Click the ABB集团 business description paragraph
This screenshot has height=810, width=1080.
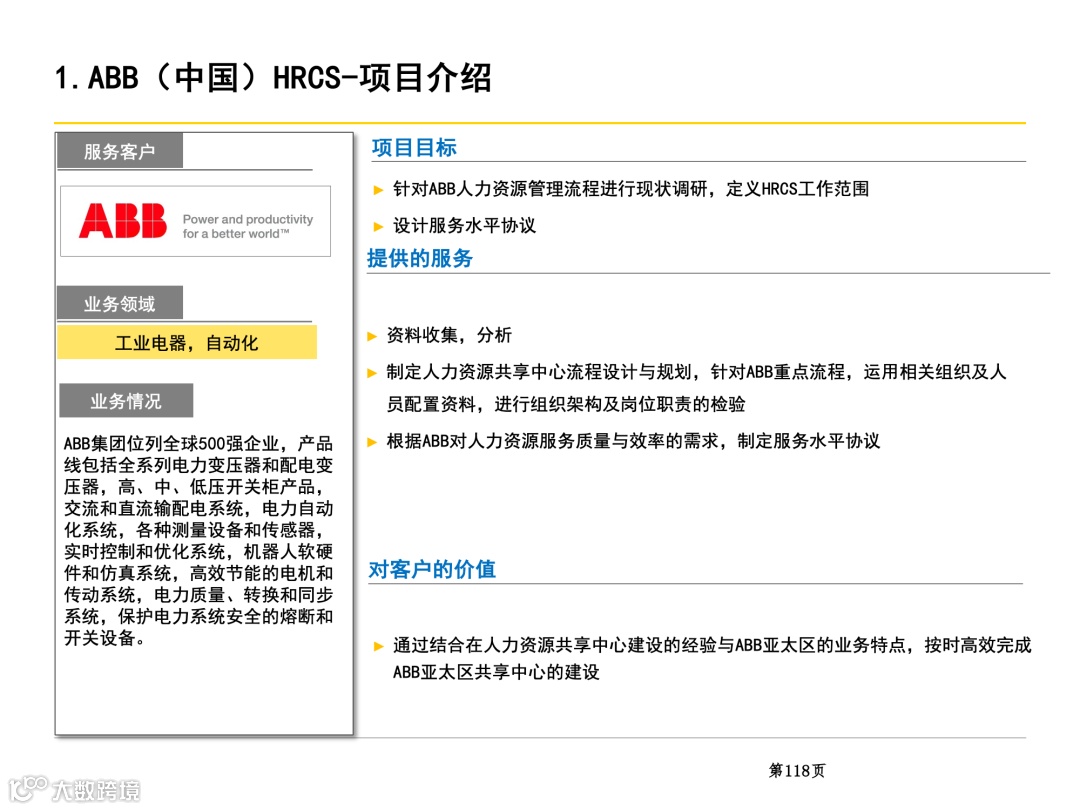pyautogui.click(x=198, y=540)
